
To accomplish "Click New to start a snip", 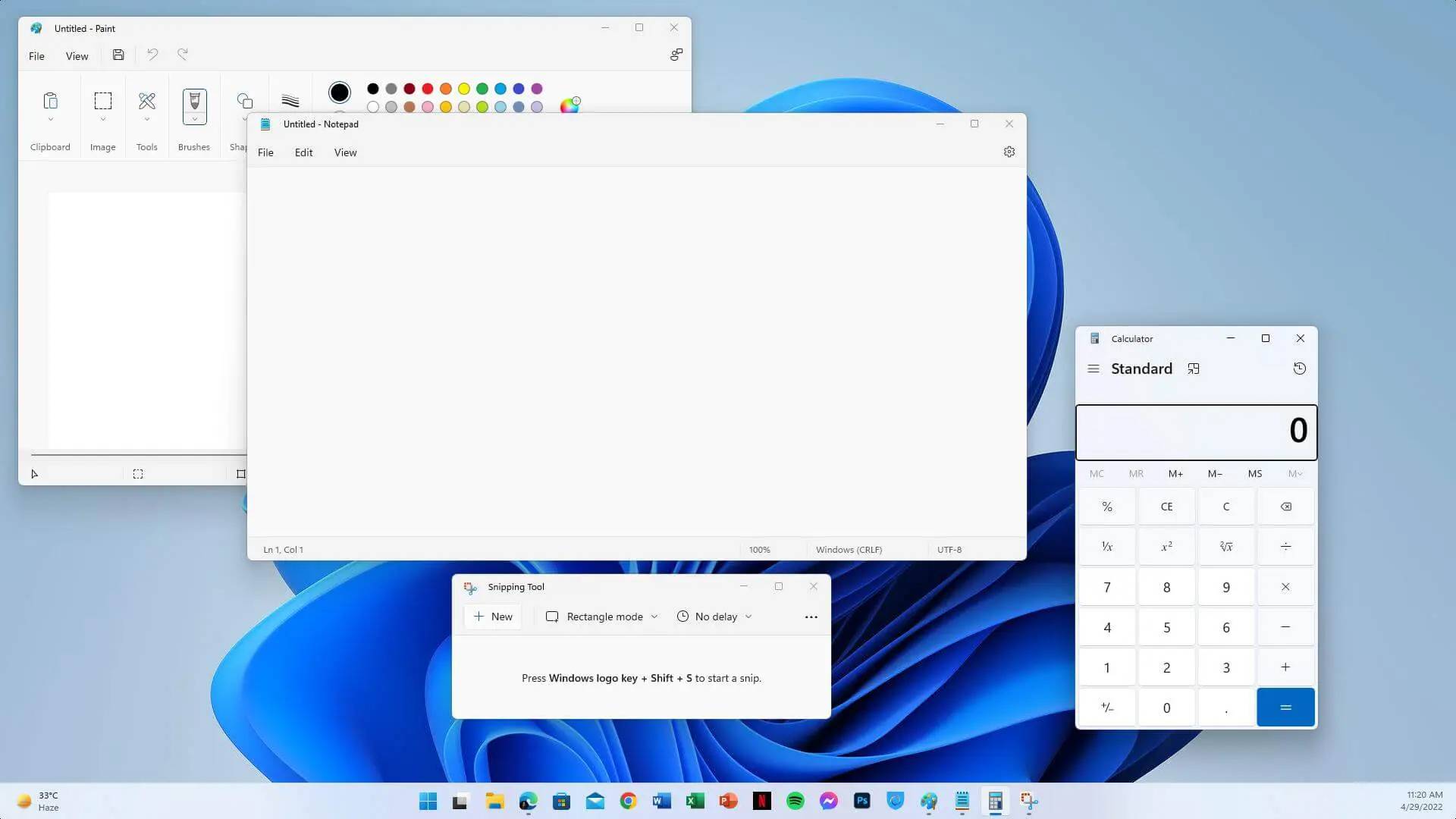I will coord(491,616).
